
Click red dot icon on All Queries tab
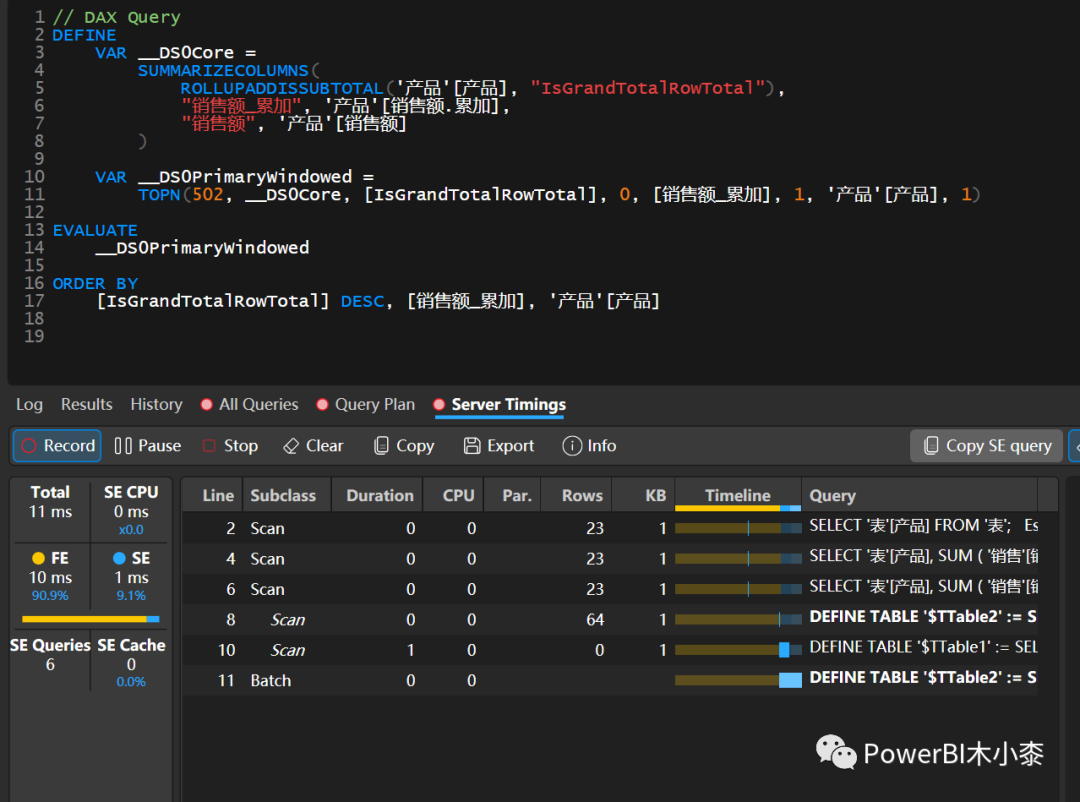coord(206,404)
